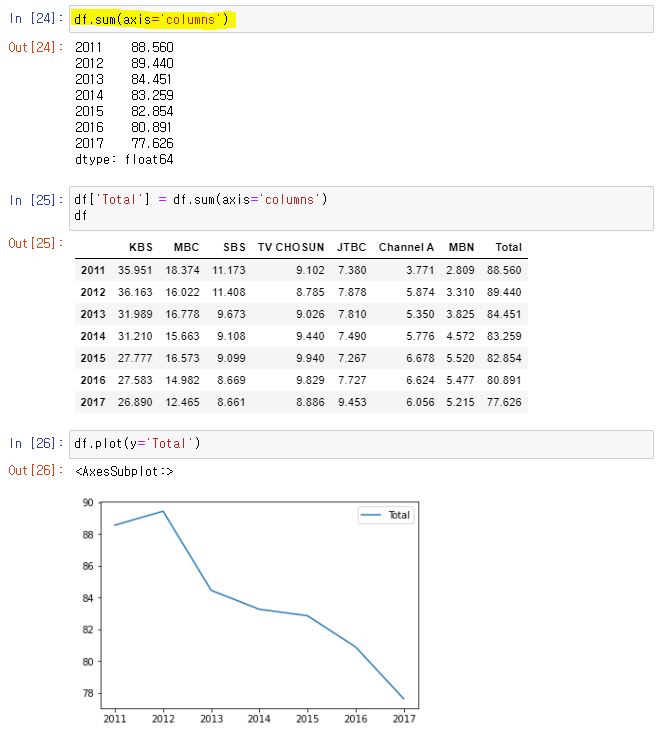Click the 2012 peak of the chart line
Image resolution: width=661 pixels, height=733 pixels.
(x=163, y=511)
